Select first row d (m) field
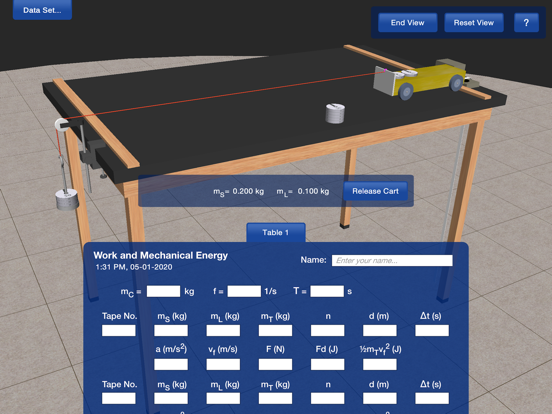Viewport: 552px width, 414px height. coord(380,331)
